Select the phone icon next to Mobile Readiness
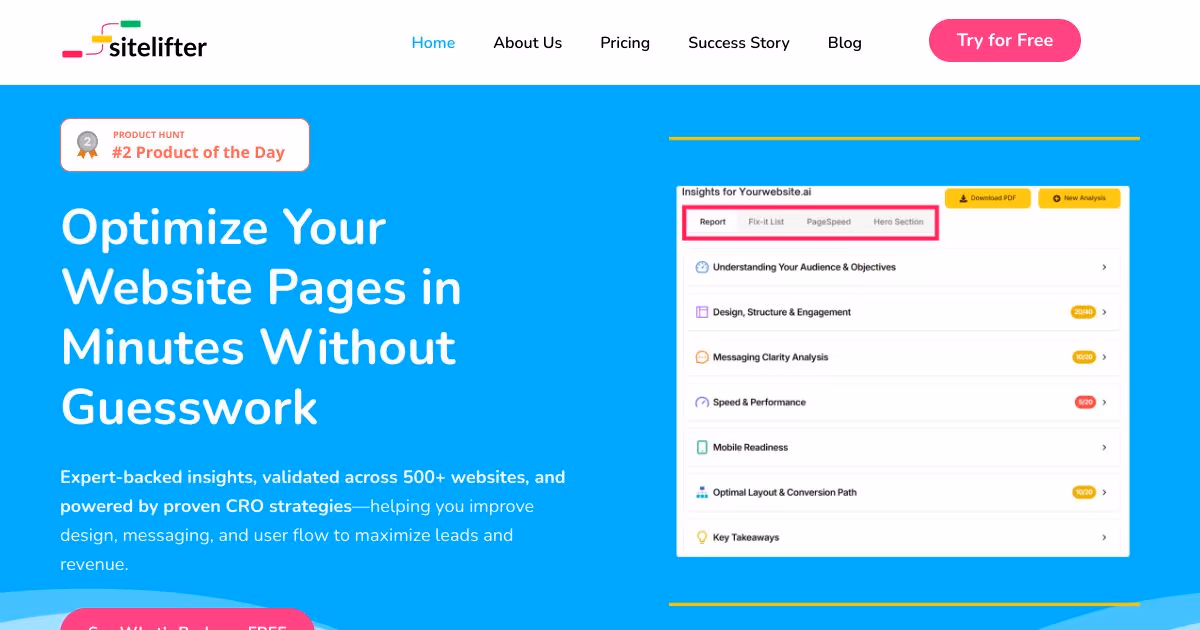1200x630 pixels. 701,447
